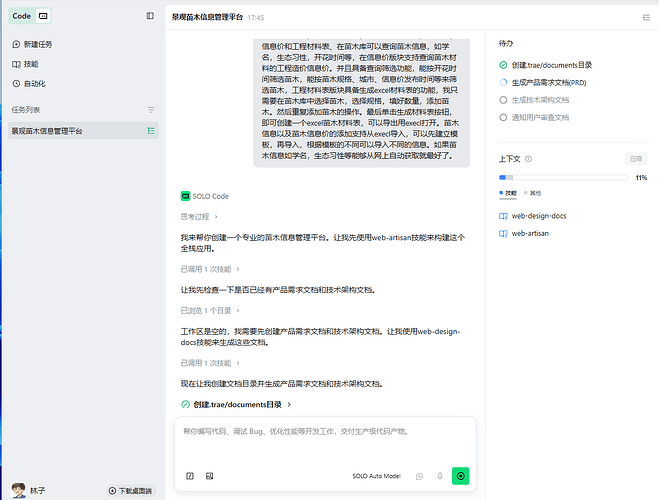Click the 17:45 timestamp in header
This screenshot has height=500, width=659.
point(256,18)
